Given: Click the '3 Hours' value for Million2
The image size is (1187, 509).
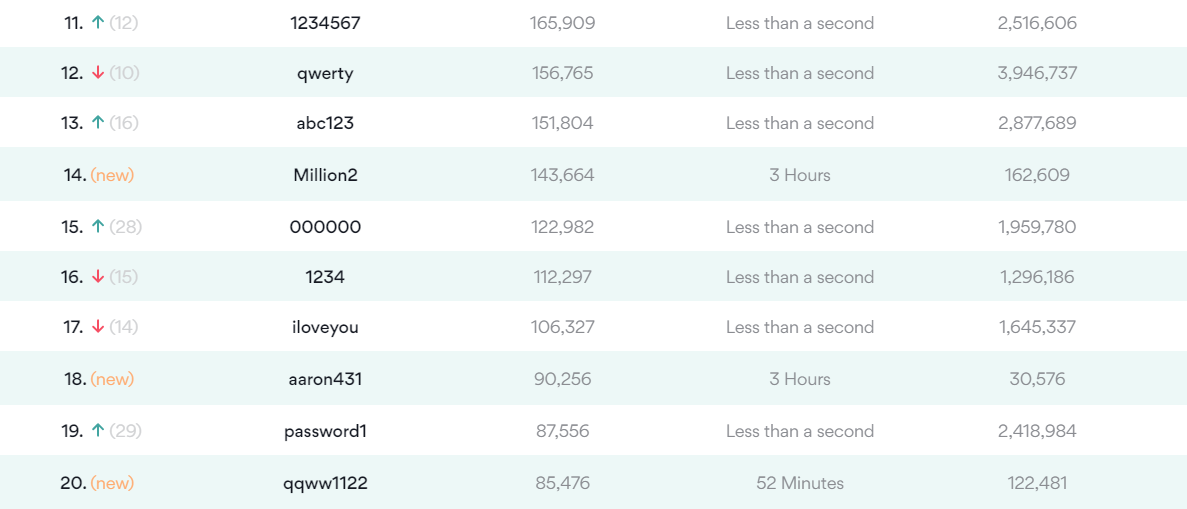Looking at the screenshot, I should (800, 175).
